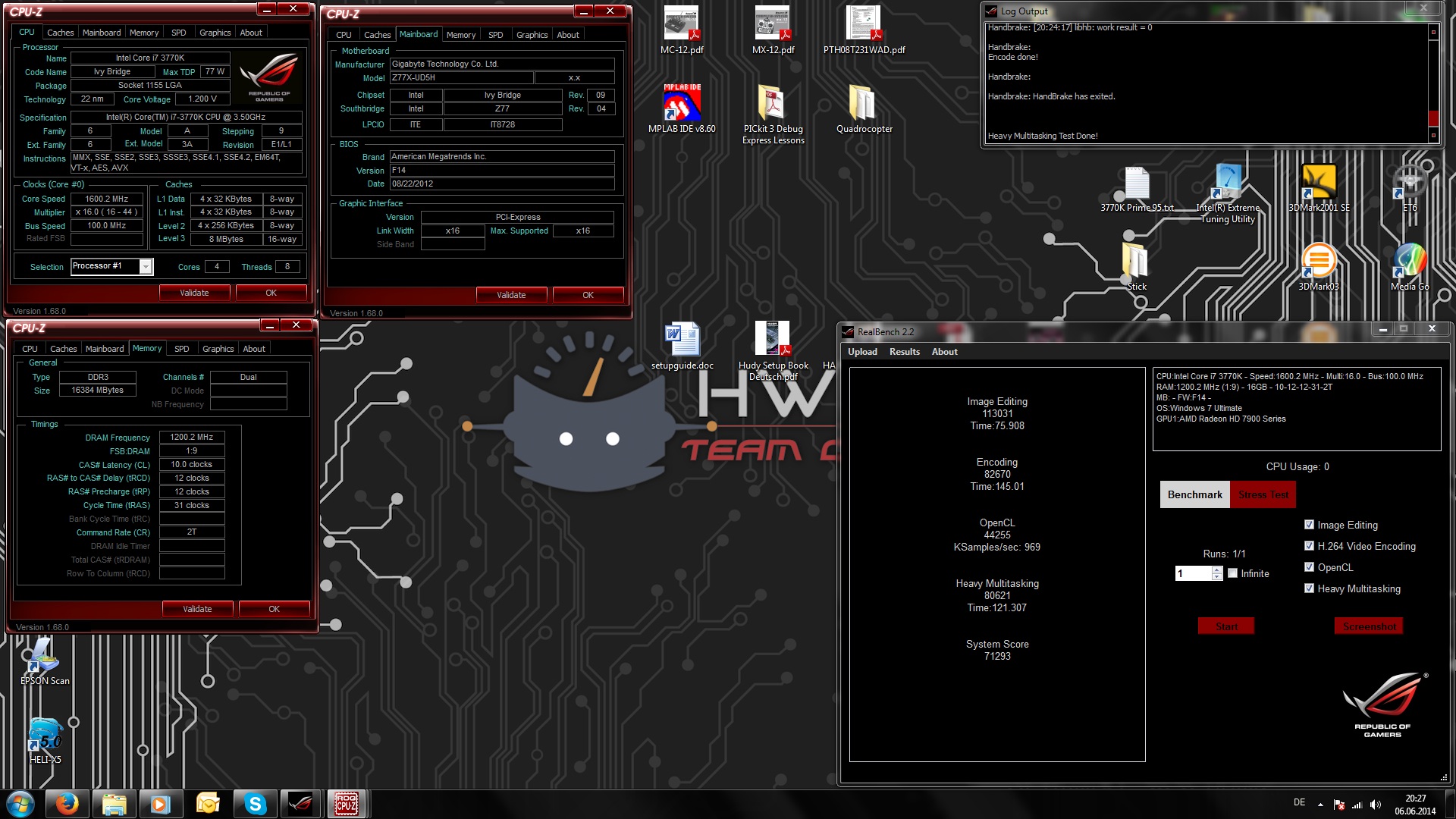Switch to RealBench ROG taskbar item

pyautogui.click(x=300, y=804)
